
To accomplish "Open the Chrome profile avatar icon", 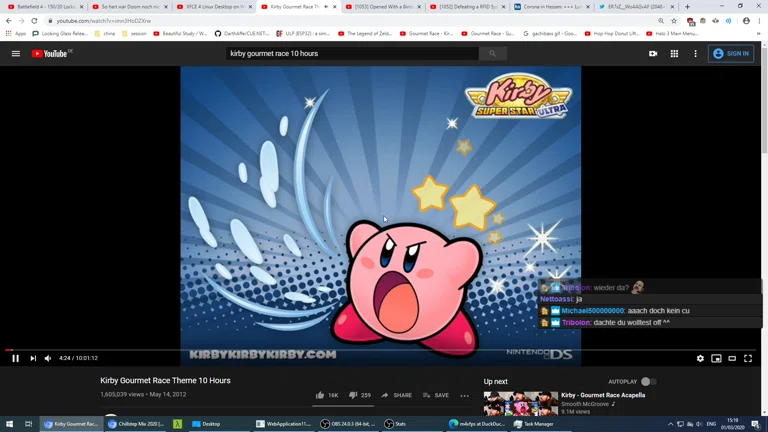I will [746, 21].
